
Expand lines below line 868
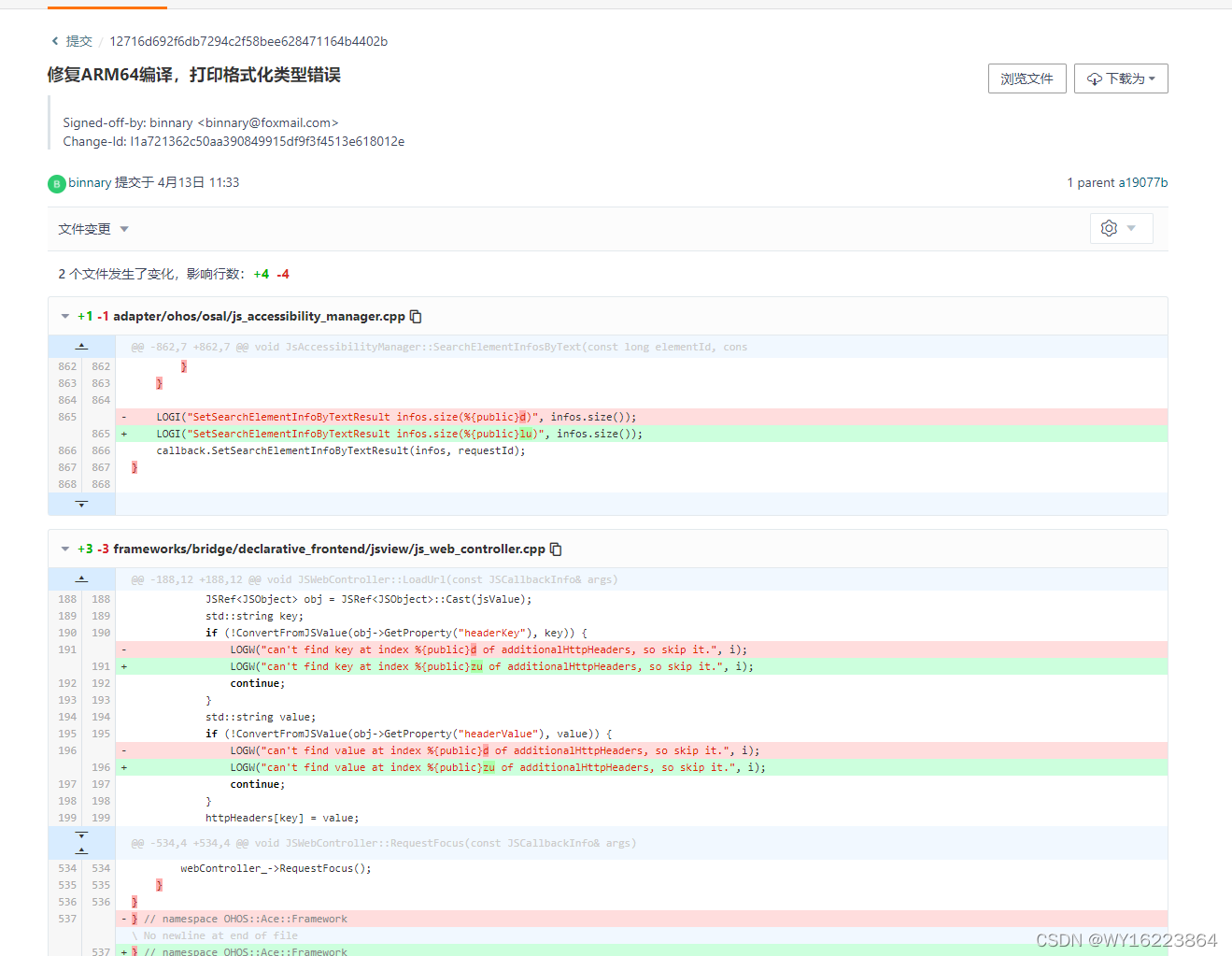pos(81,504)
